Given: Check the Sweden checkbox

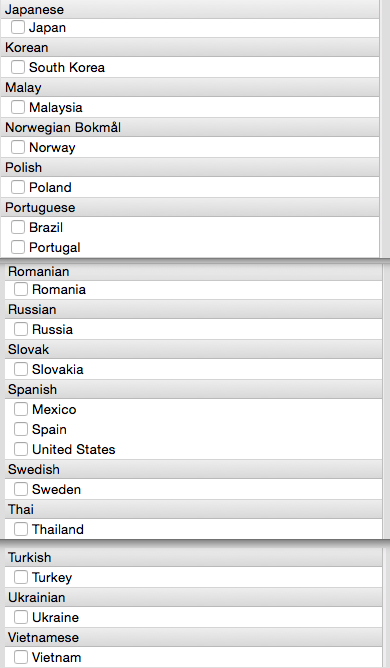Looking at the screenshot, I should coord(21,489).
